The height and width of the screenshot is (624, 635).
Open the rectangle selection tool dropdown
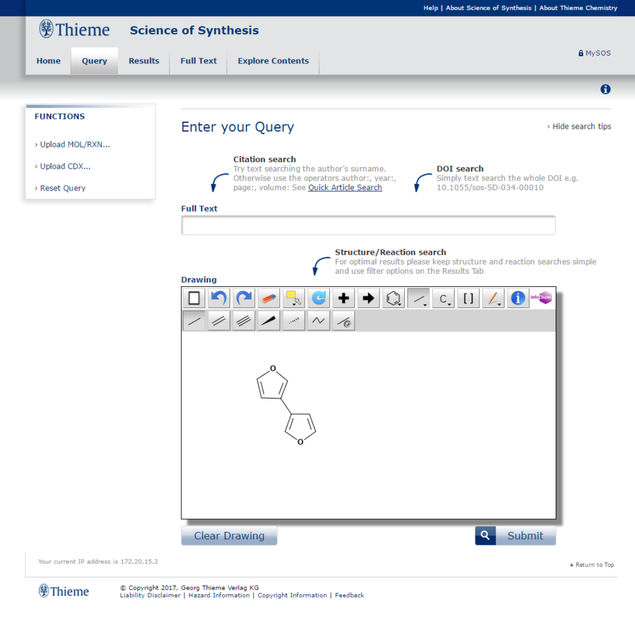tap(294, 298)
